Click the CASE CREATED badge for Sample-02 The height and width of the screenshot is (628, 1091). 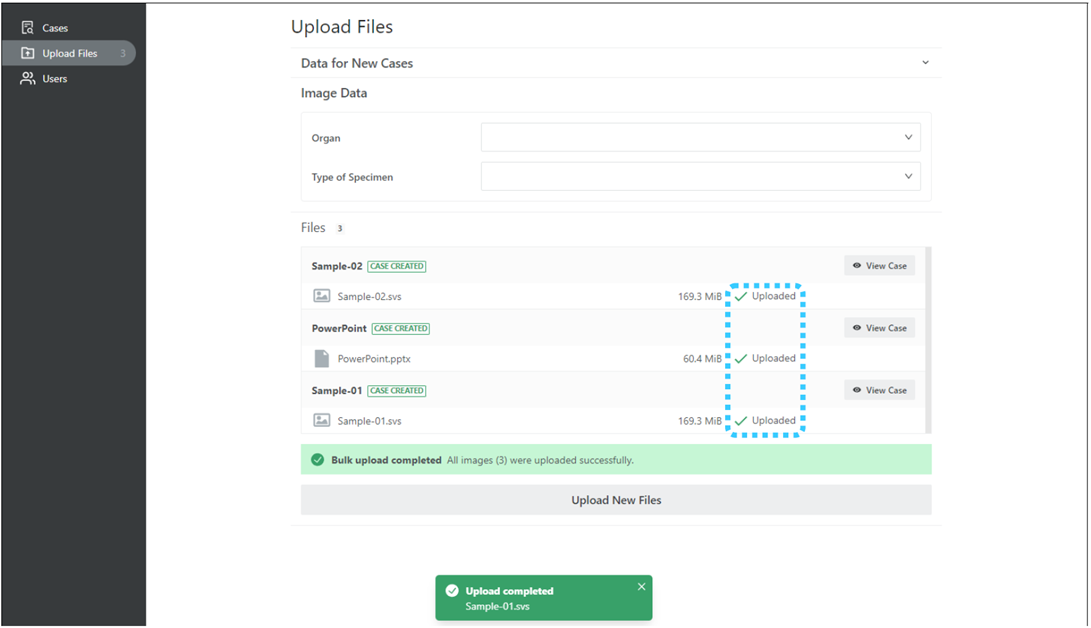397,266
